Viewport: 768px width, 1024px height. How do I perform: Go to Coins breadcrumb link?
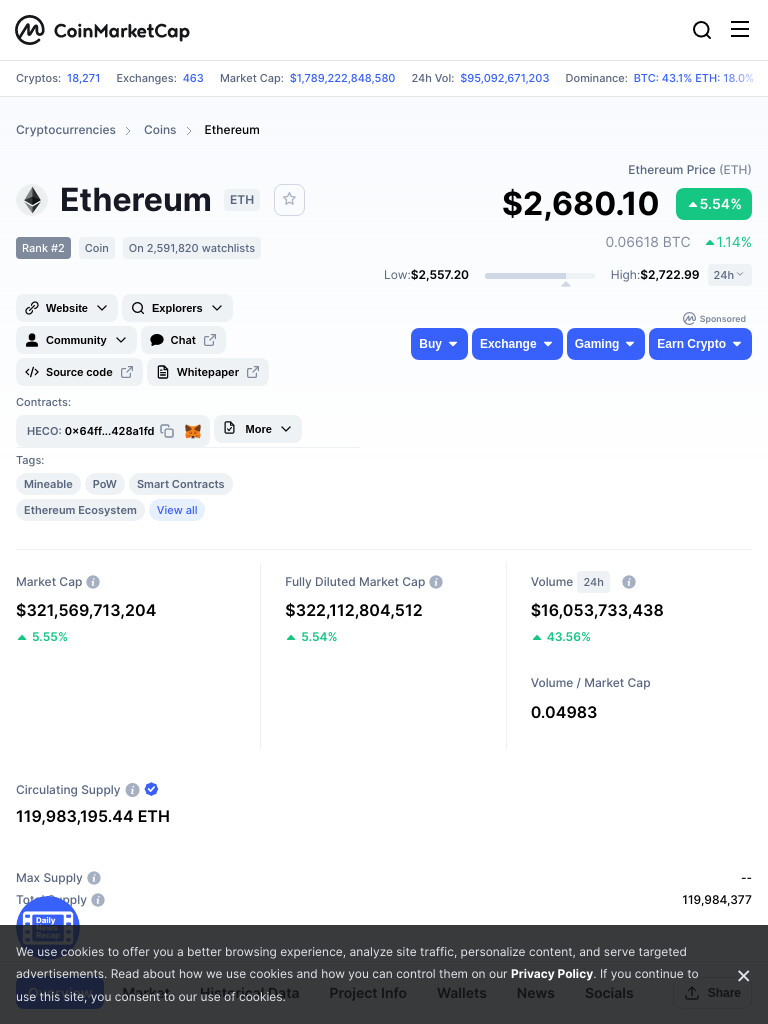(160, 130)
